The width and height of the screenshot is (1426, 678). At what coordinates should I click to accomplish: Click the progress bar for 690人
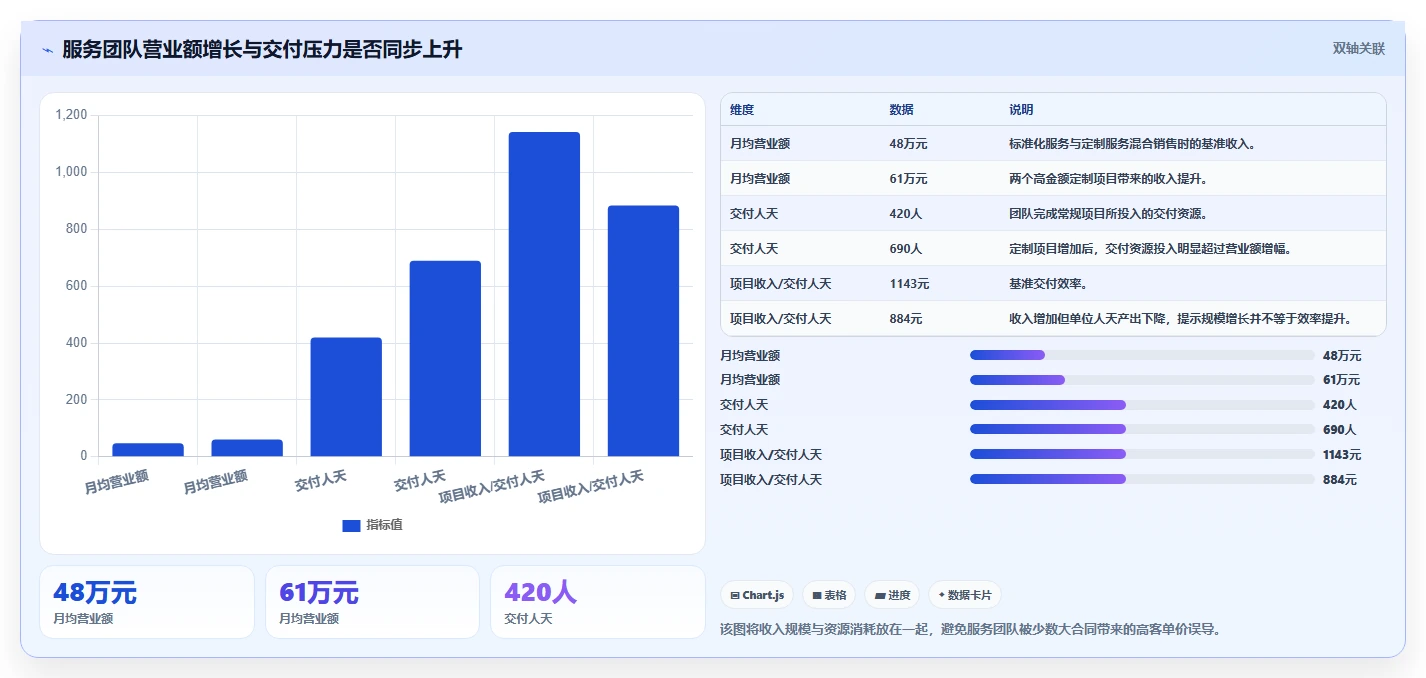coord(1142,430)
